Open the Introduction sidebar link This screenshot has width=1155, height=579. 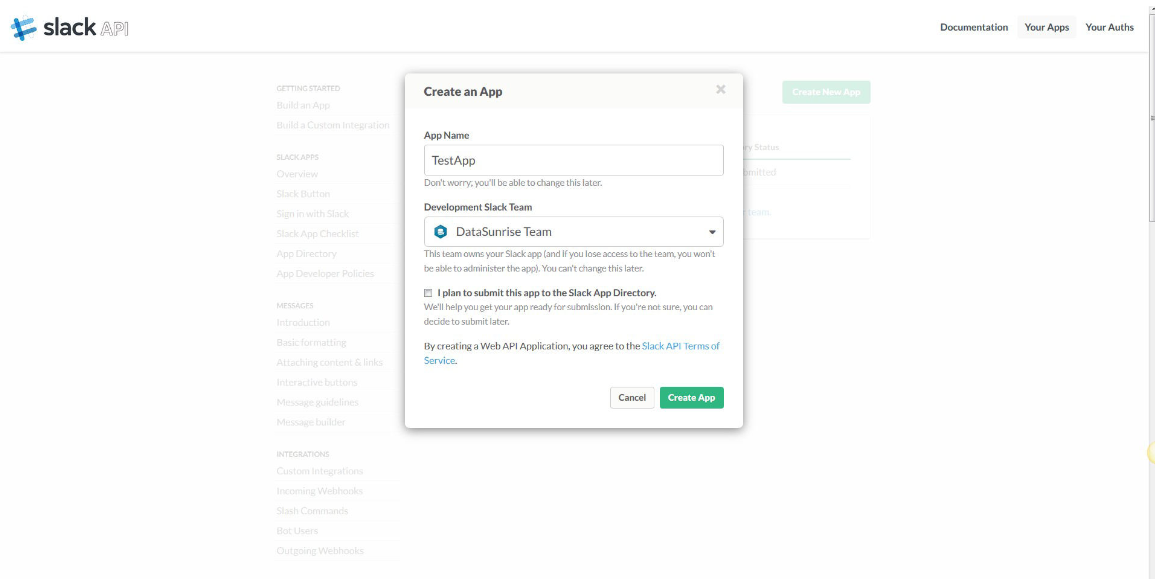point(303,323)
